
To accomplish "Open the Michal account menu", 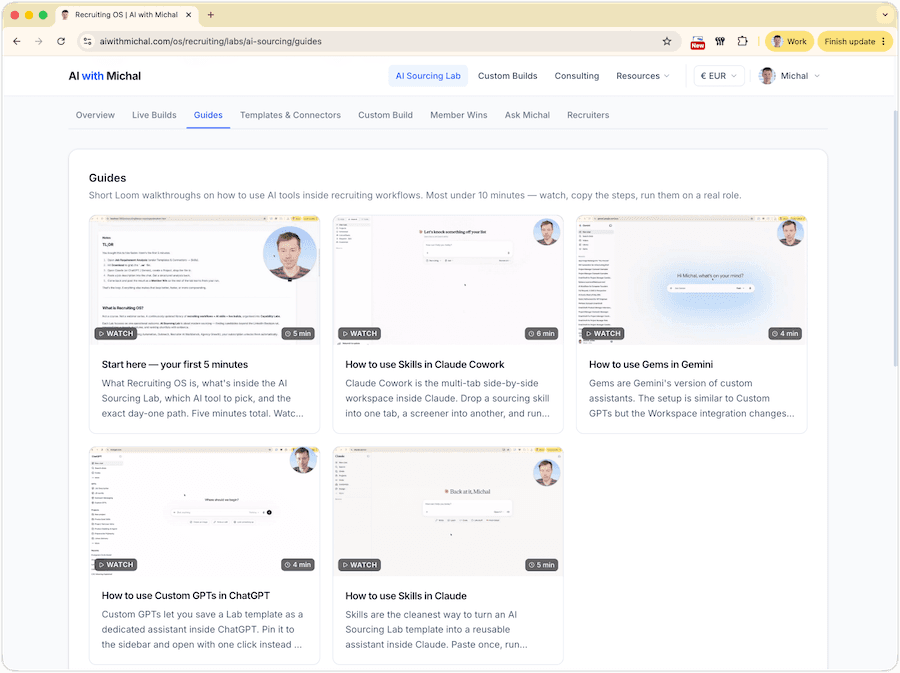I will (x=789, y=76).
